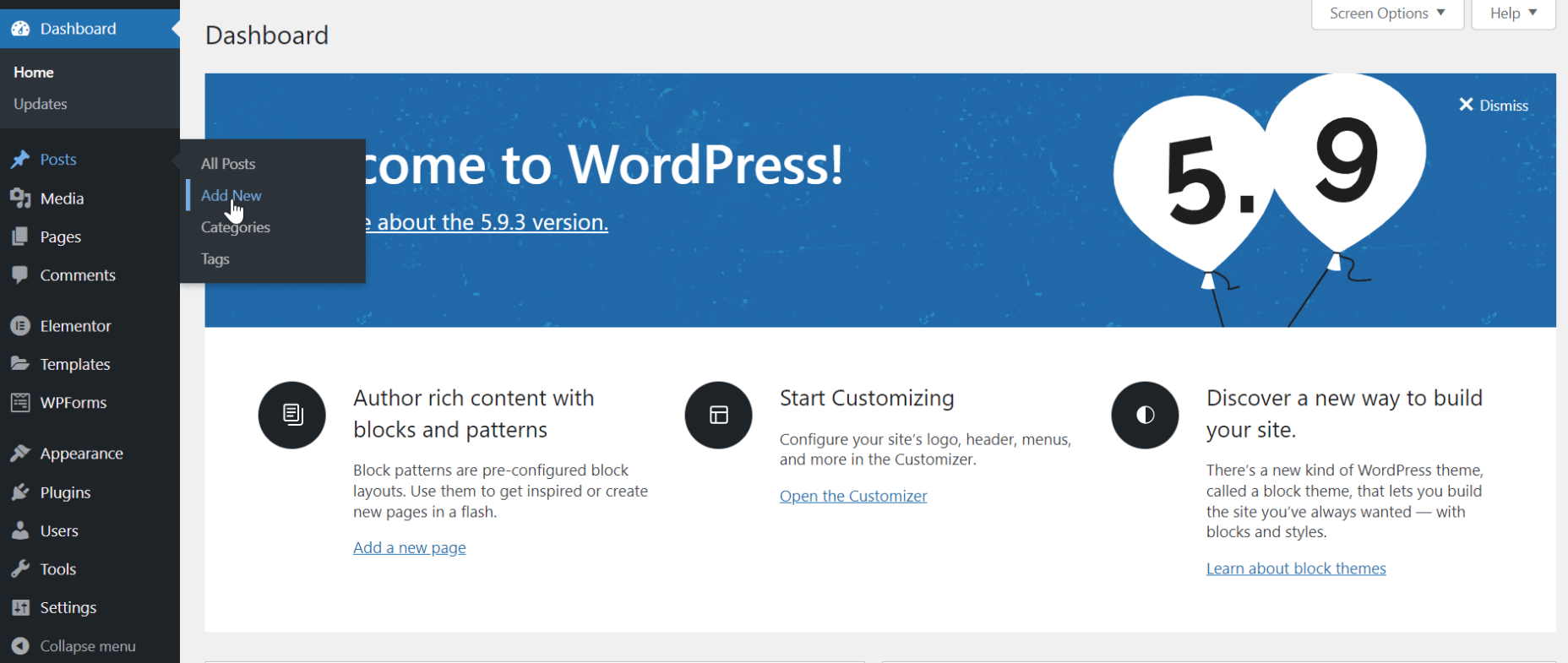This screenshot has height=663, width=1568.
Task: Click the WPForms icon
Action: (x=20, y=403)
